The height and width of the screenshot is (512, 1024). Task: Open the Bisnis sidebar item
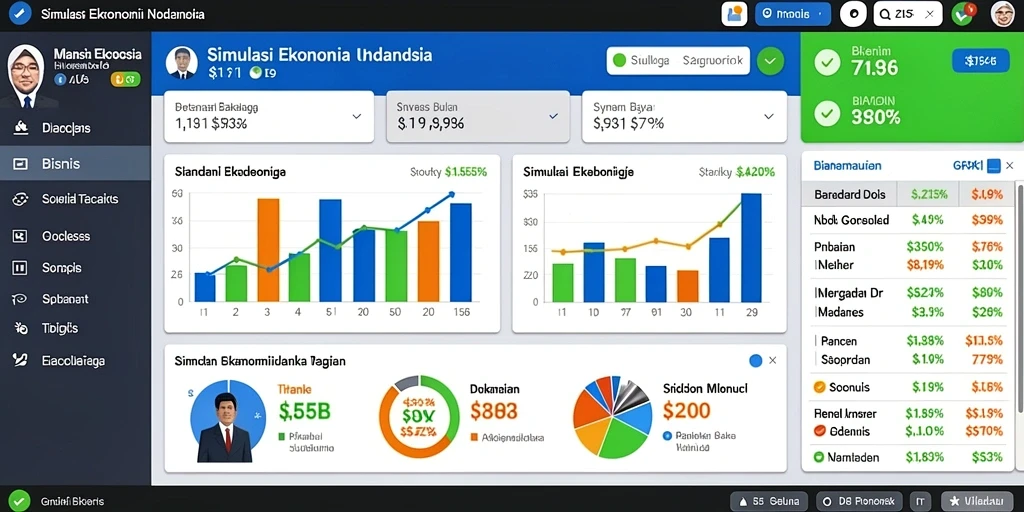(75, 163)
